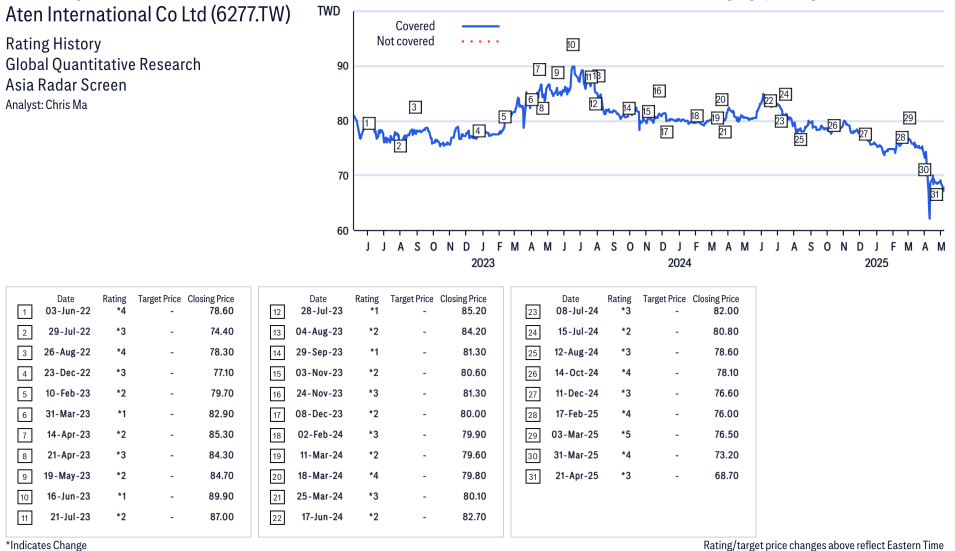
Task: Click the 'Rating/target price changes above reflect Eastern Time' note
Action: click(823, 545)
